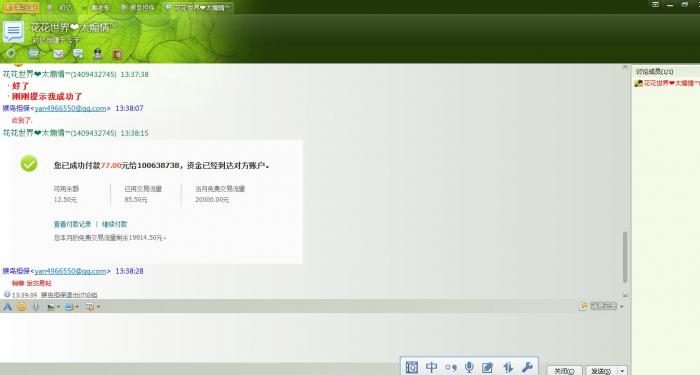This screenshot has height=375, width=700.
Task: Expand the picture send options arrow
Action: (x=58, y=307)
